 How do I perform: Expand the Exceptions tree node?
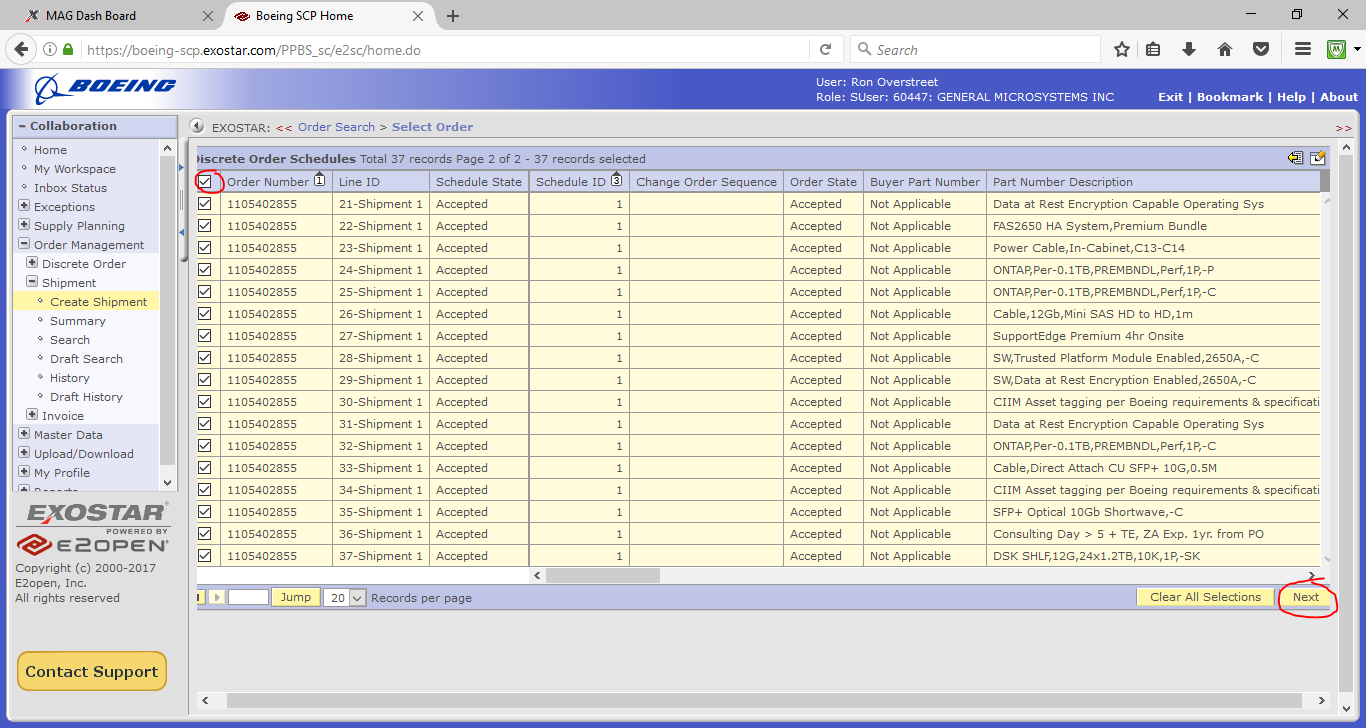(x=24, y=206)
